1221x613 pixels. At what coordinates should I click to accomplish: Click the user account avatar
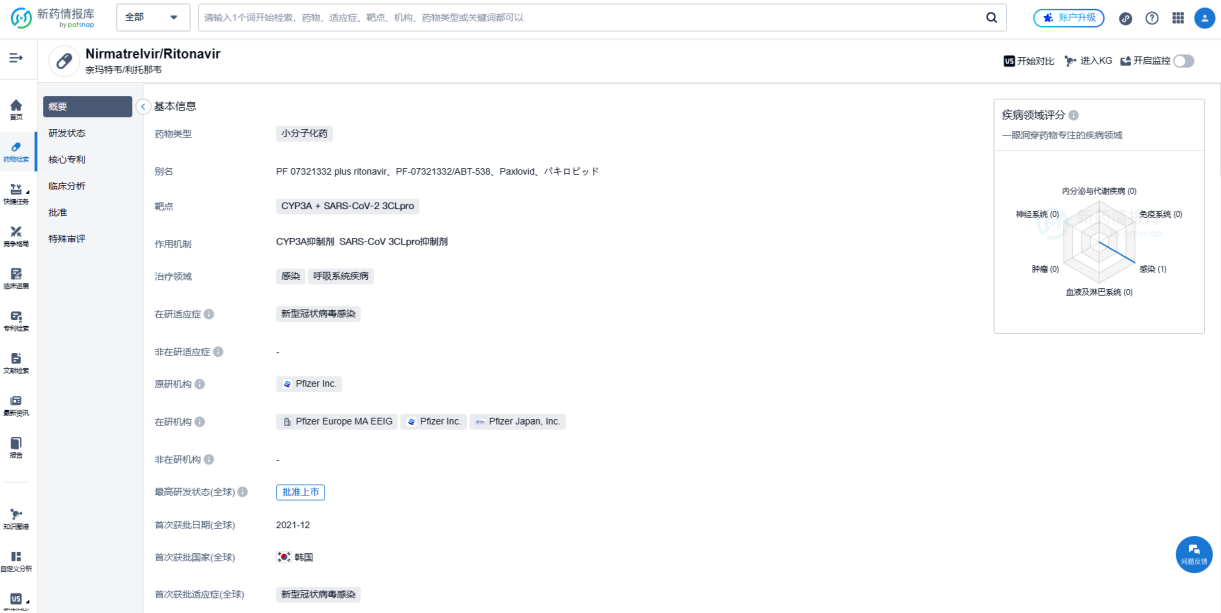[1204, 18]
